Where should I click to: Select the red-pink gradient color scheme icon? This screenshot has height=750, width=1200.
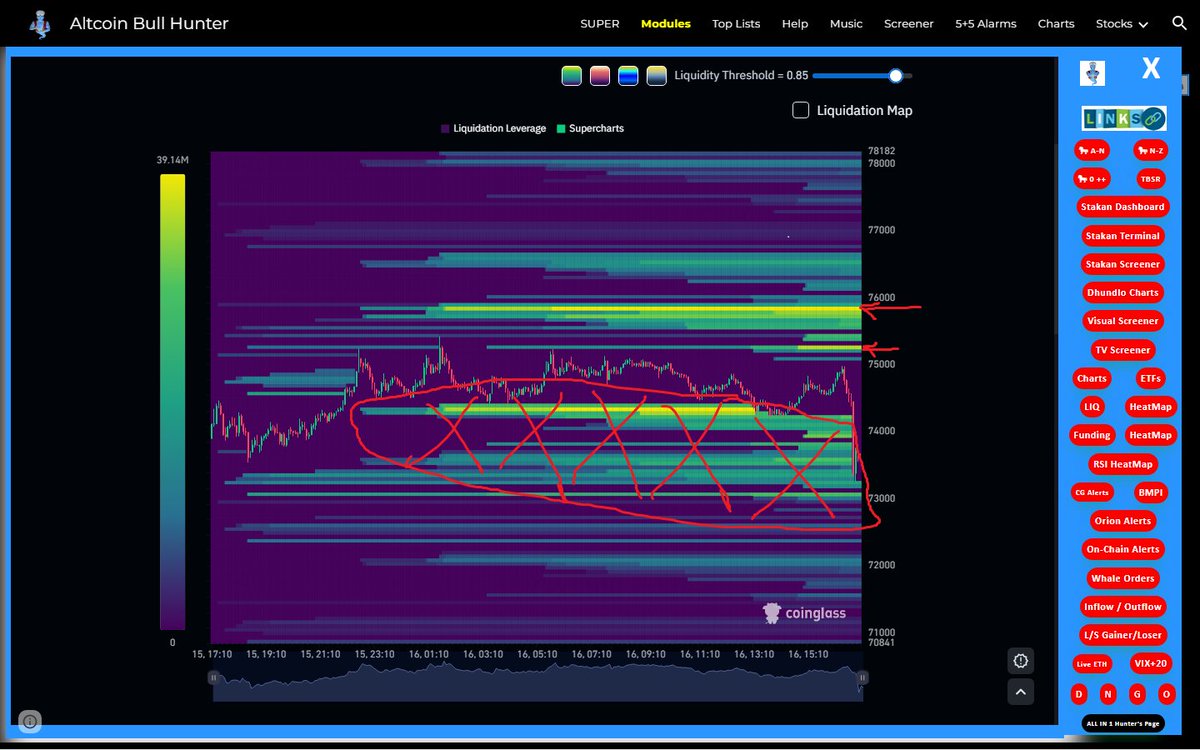pos(600,75)
